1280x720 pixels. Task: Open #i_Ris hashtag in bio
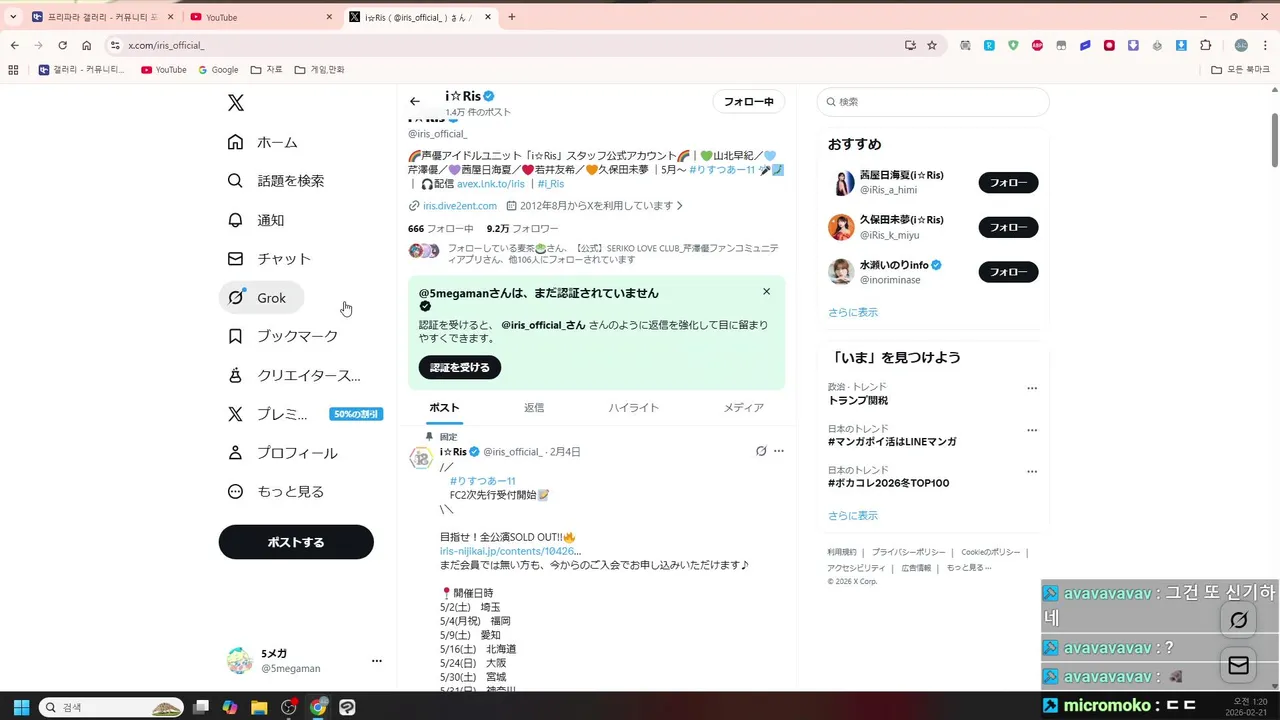point(551,184)
